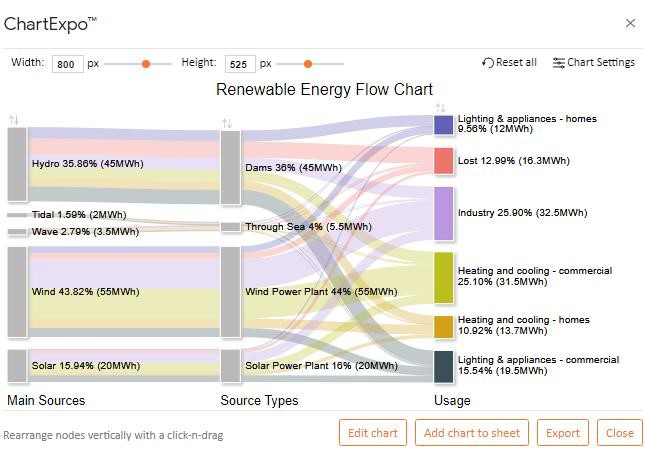The image size is (645, 462).
Task: Click the Export button
Action: (x=563, y=433)
